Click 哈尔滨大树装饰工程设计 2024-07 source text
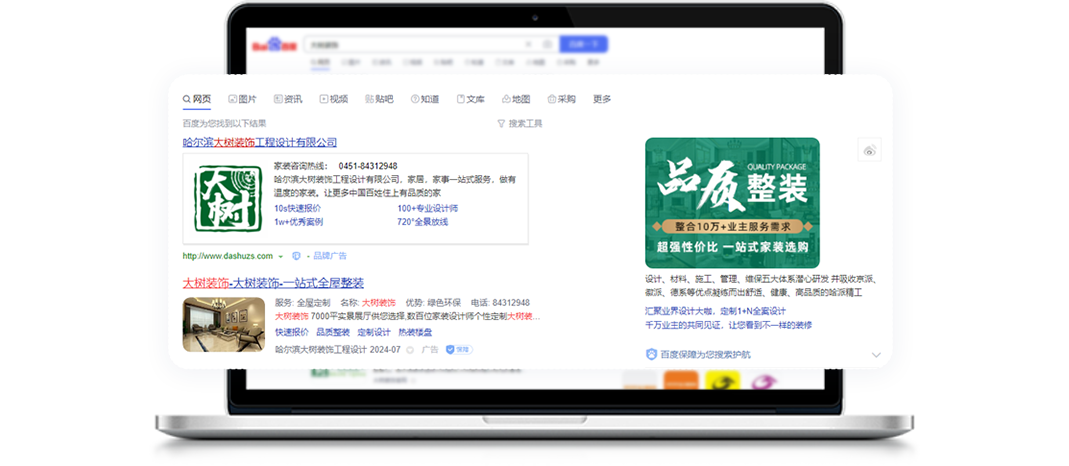The width and height of the screenshot is (1069, 466). (337, 350)
